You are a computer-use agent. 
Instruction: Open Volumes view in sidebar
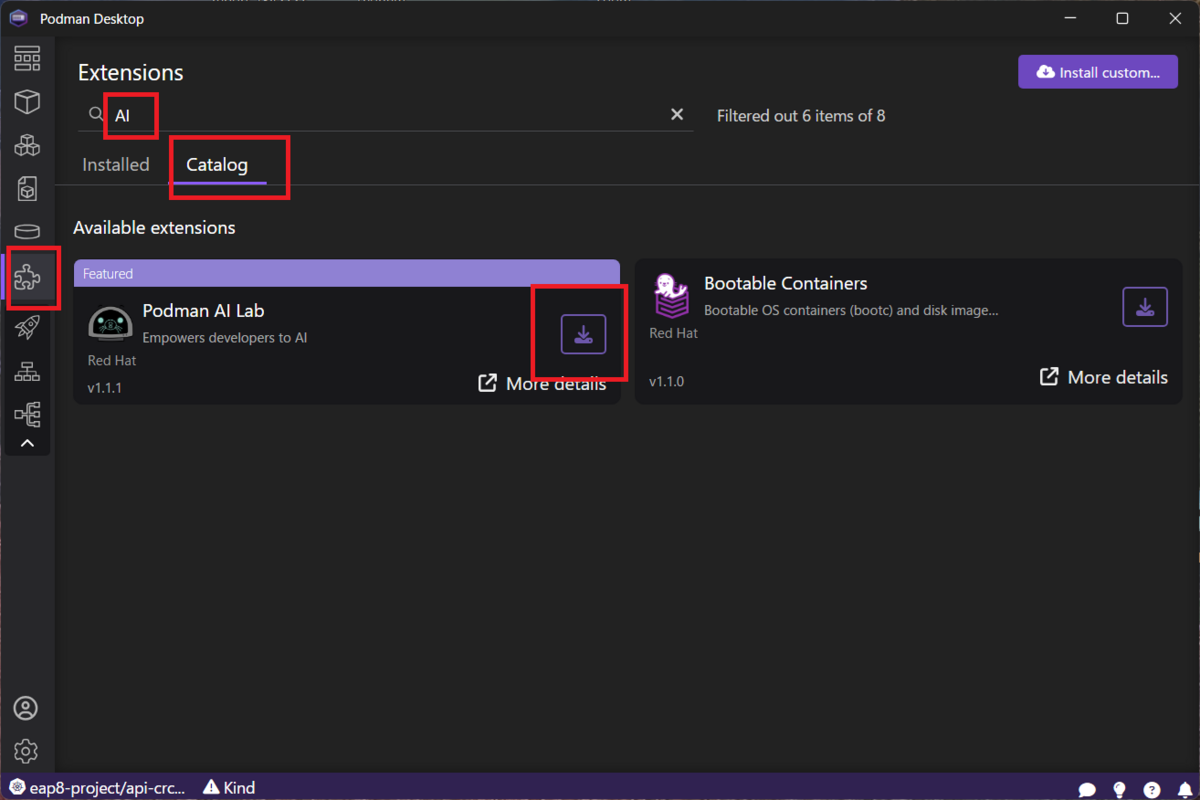coord(27,232)
